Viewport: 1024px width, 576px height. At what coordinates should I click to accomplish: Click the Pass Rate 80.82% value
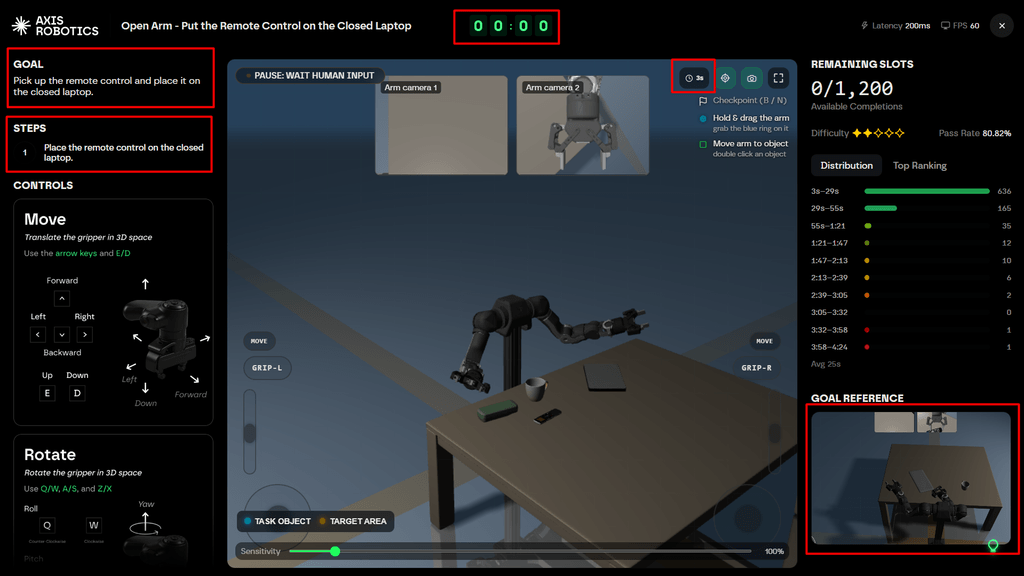[x=997, y=133]
